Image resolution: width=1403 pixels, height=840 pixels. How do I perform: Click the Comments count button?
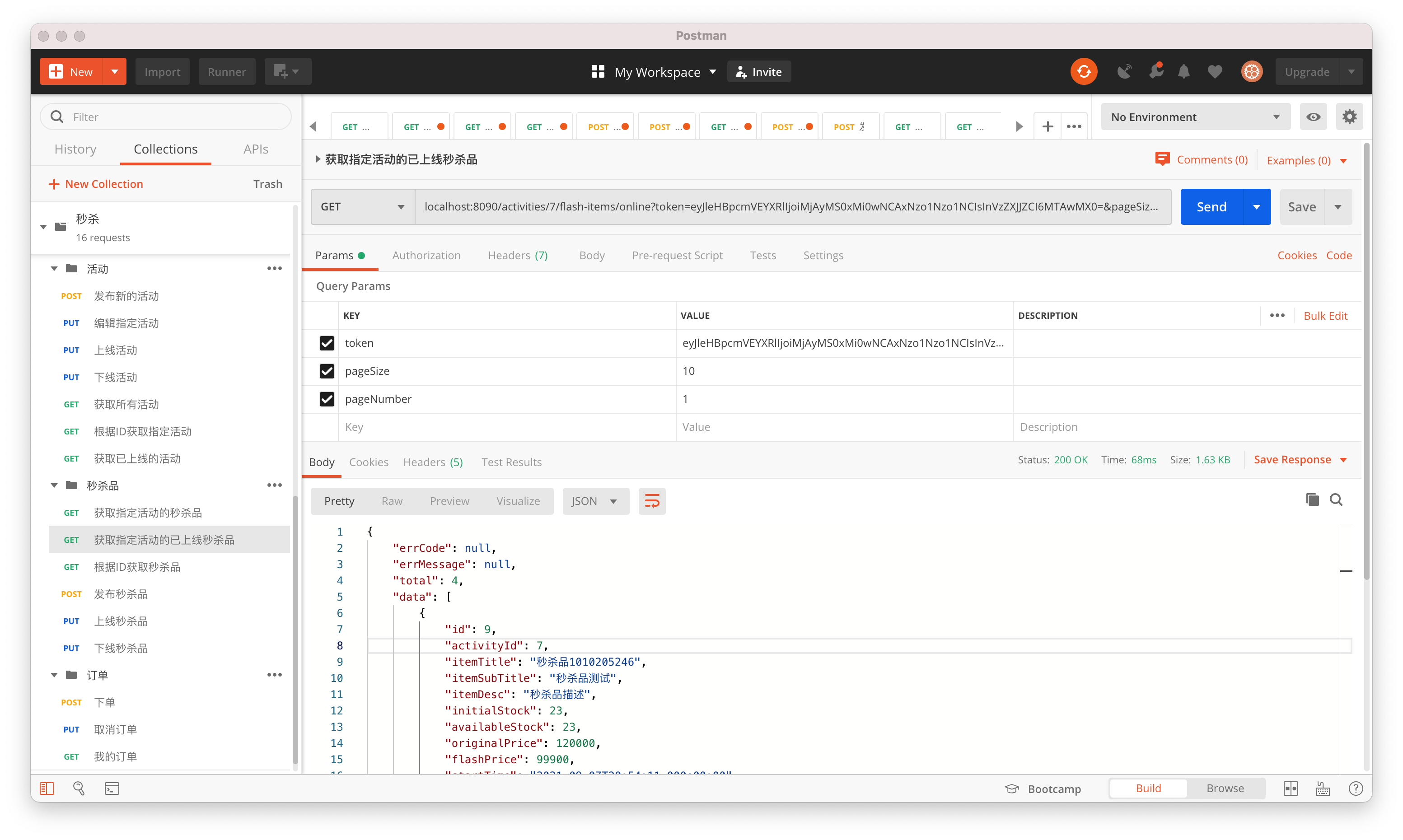click(x=1200, y=160)
